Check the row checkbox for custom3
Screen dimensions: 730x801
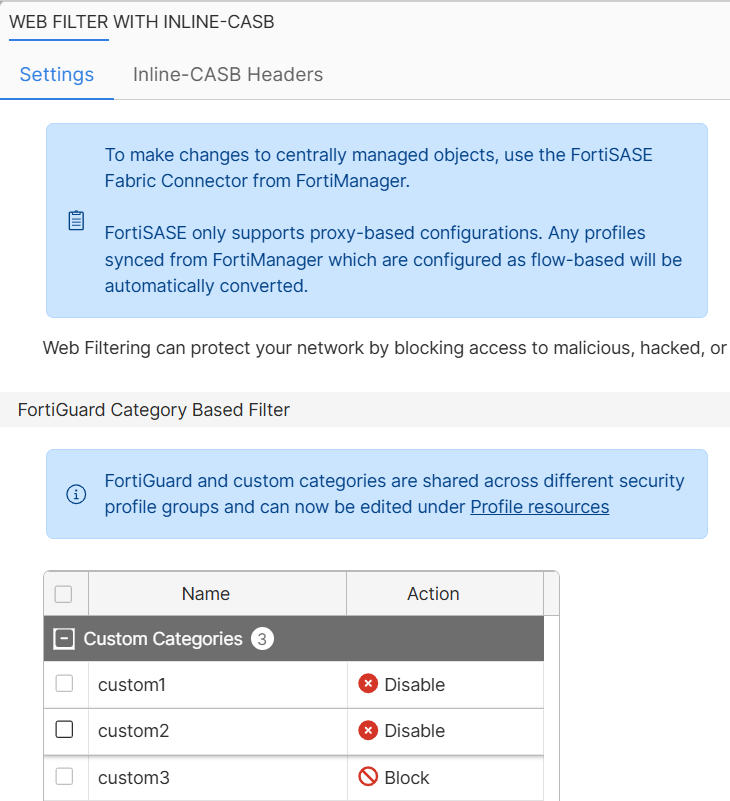65,777
